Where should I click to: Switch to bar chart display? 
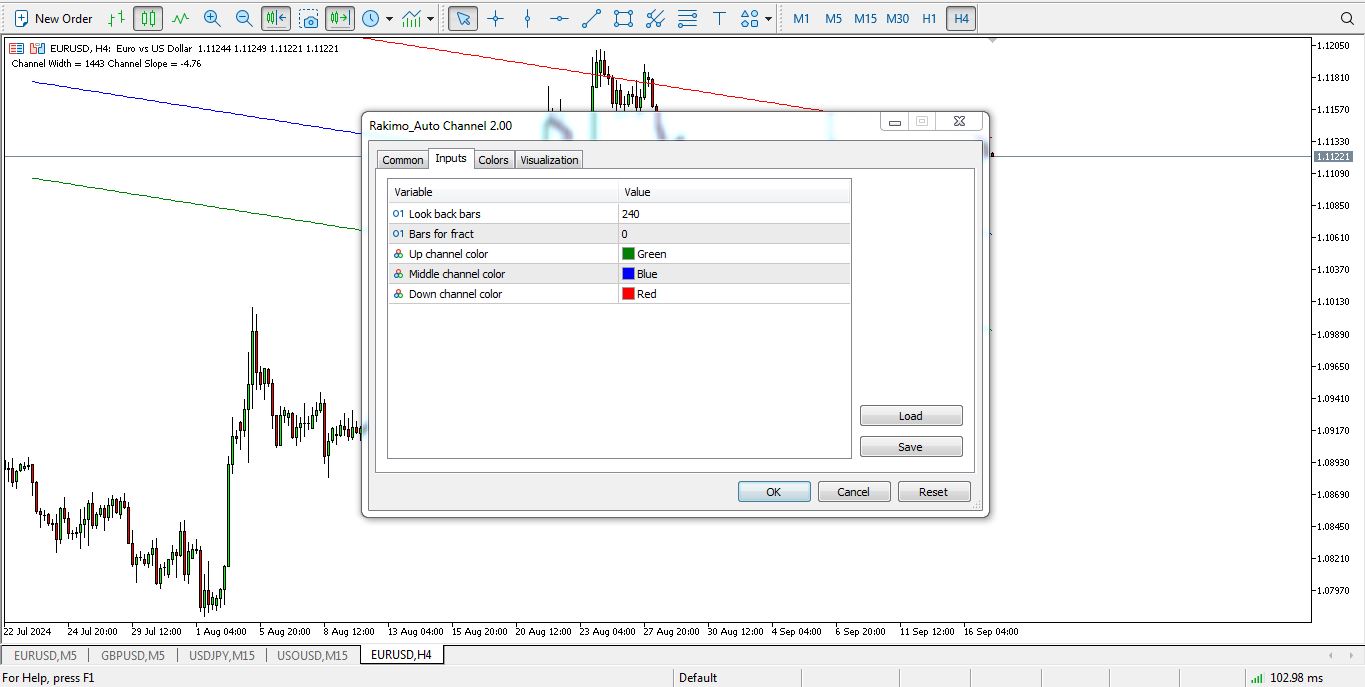(117, 18)
